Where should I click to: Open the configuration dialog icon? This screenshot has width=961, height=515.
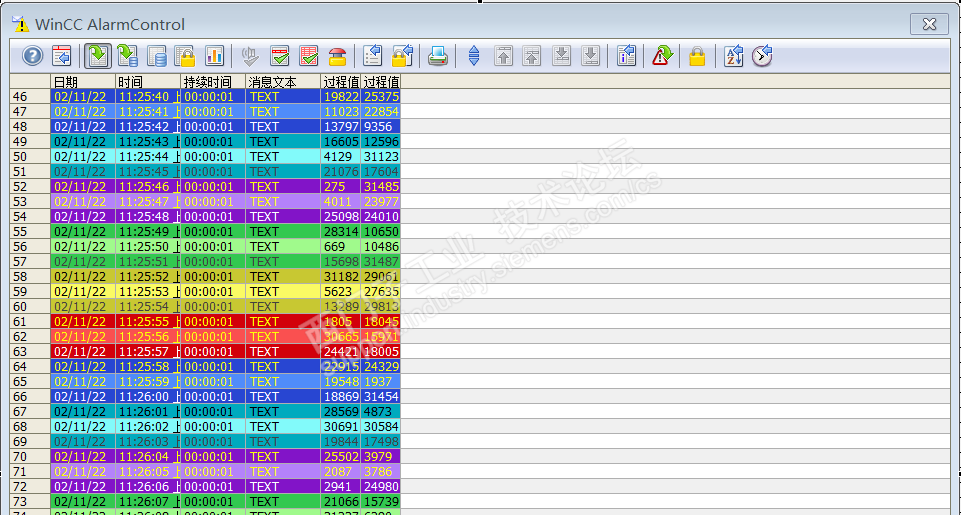(x=61, y=56)
